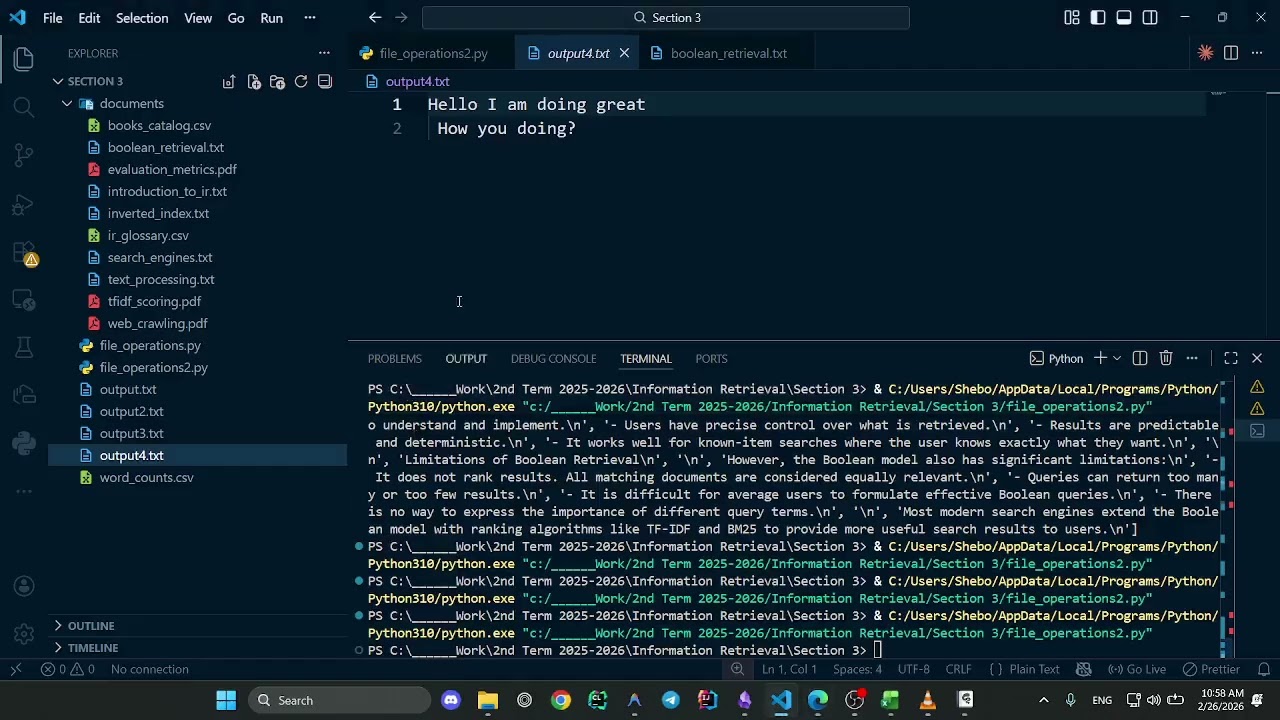Kill the terminal with trash icon
This screenshot has height=720, width=1280.
(x=1166, y=358)
